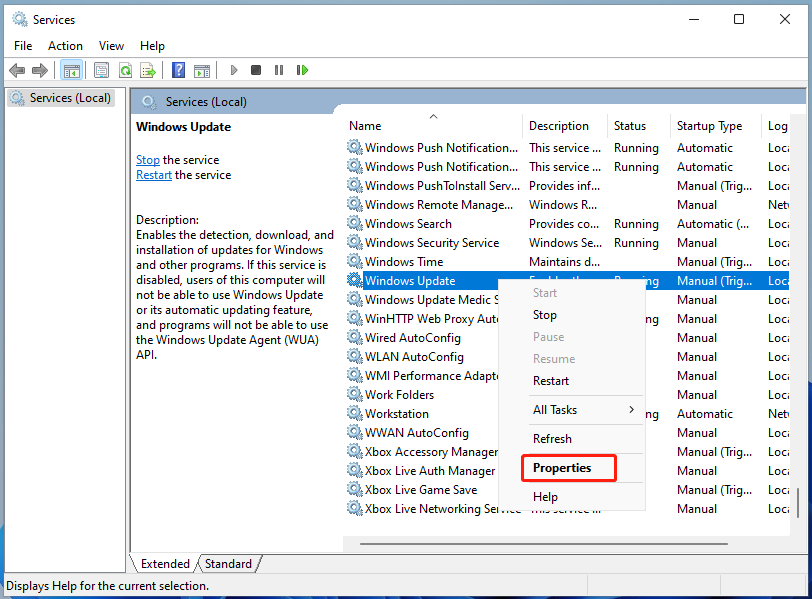
Task: Toggle Show/Hide Console Tree icon
Action: click(x=71, y=70)
